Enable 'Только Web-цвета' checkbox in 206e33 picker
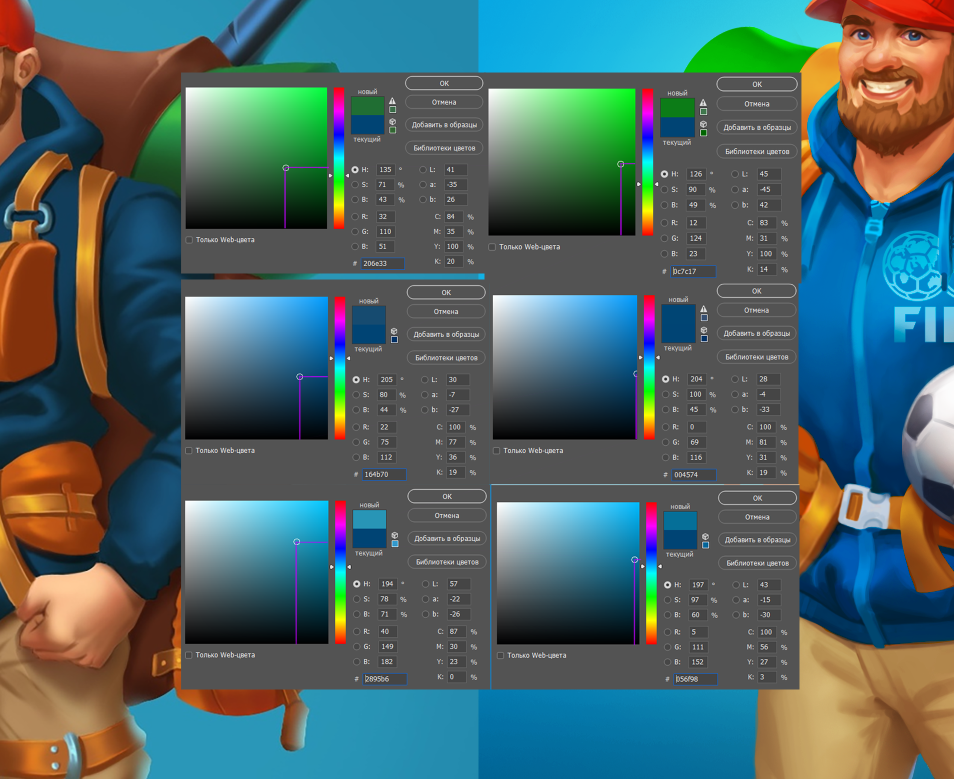954x779 pixels. click(190, 240)
